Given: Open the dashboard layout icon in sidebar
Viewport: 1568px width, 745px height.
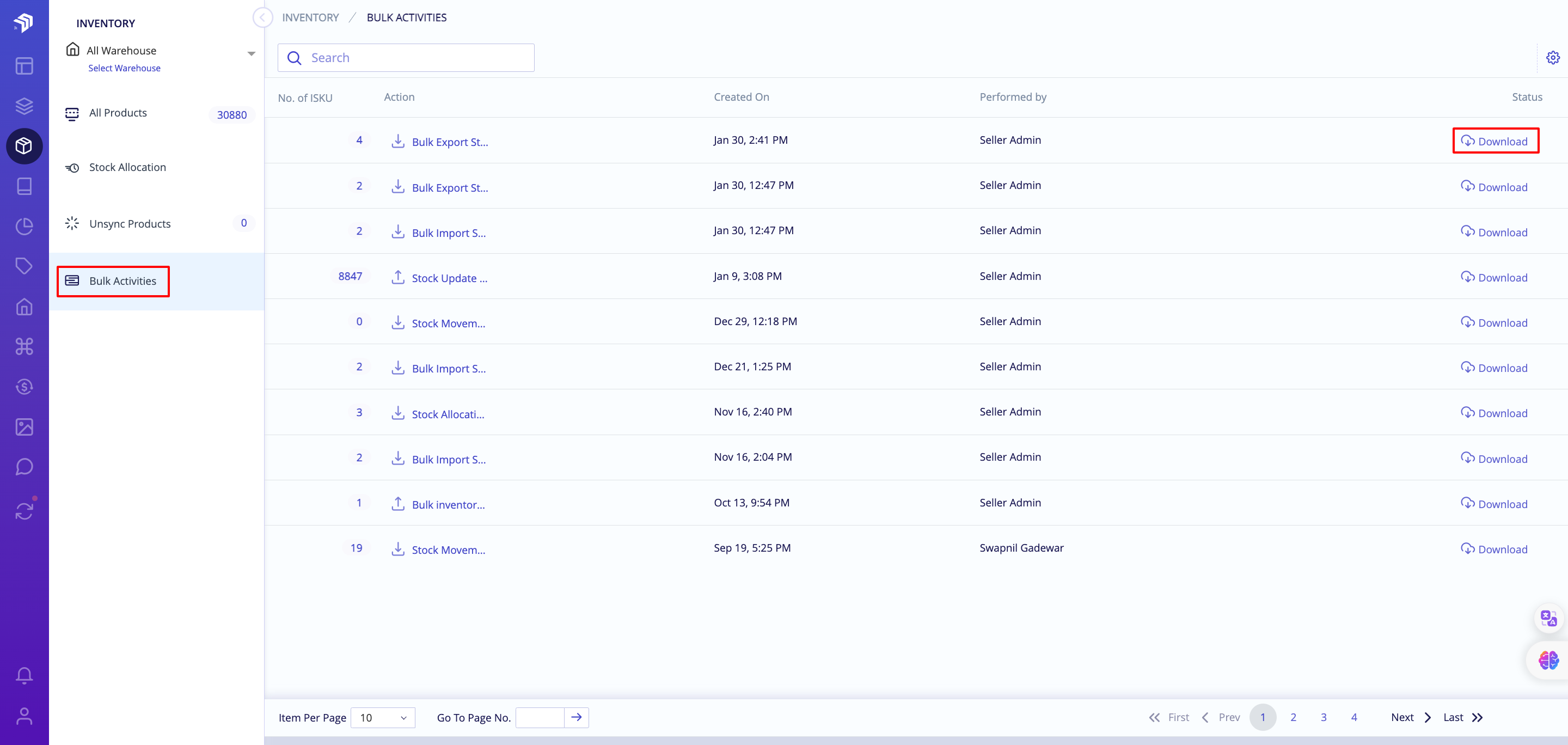Looking at the screenshot, I should point(24,66).
